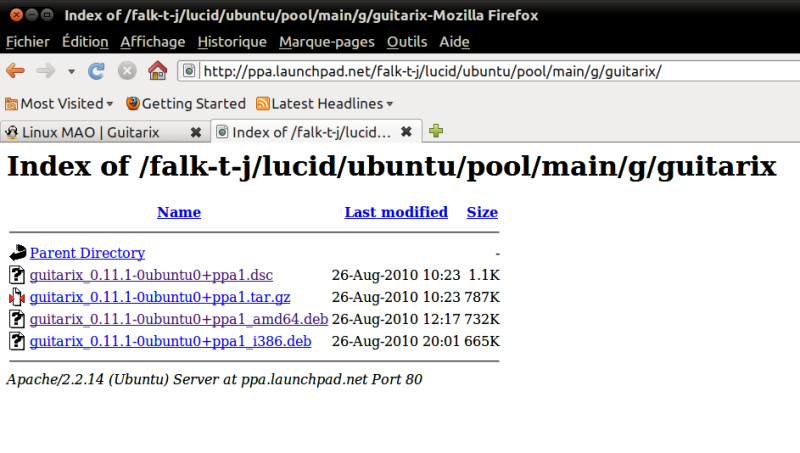
Task: Click the page heading Index of /falk-t-j
Action: pos(392,166)
